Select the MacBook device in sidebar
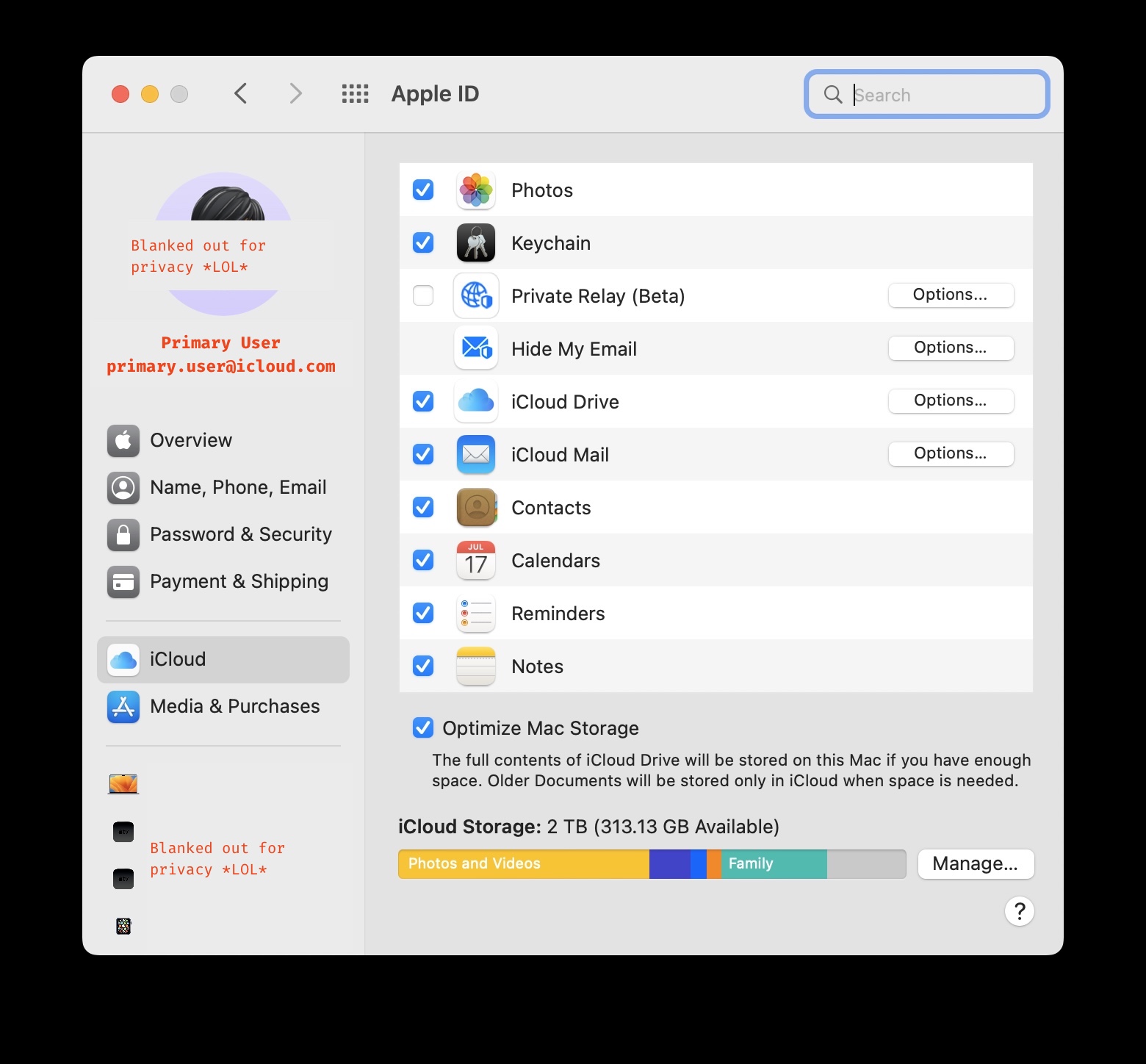Viewport: 1146px width, 1064px height. 123,784
